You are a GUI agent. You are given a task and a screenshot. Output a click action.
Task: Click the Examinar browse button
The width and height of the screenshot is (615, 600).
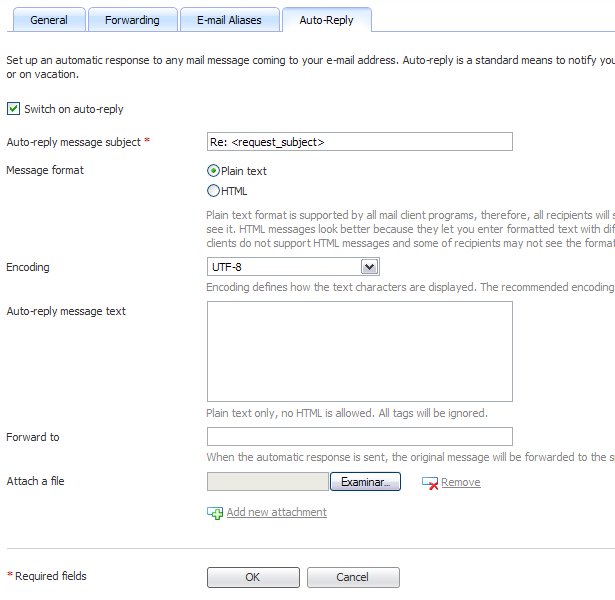[x=365, y=482]
